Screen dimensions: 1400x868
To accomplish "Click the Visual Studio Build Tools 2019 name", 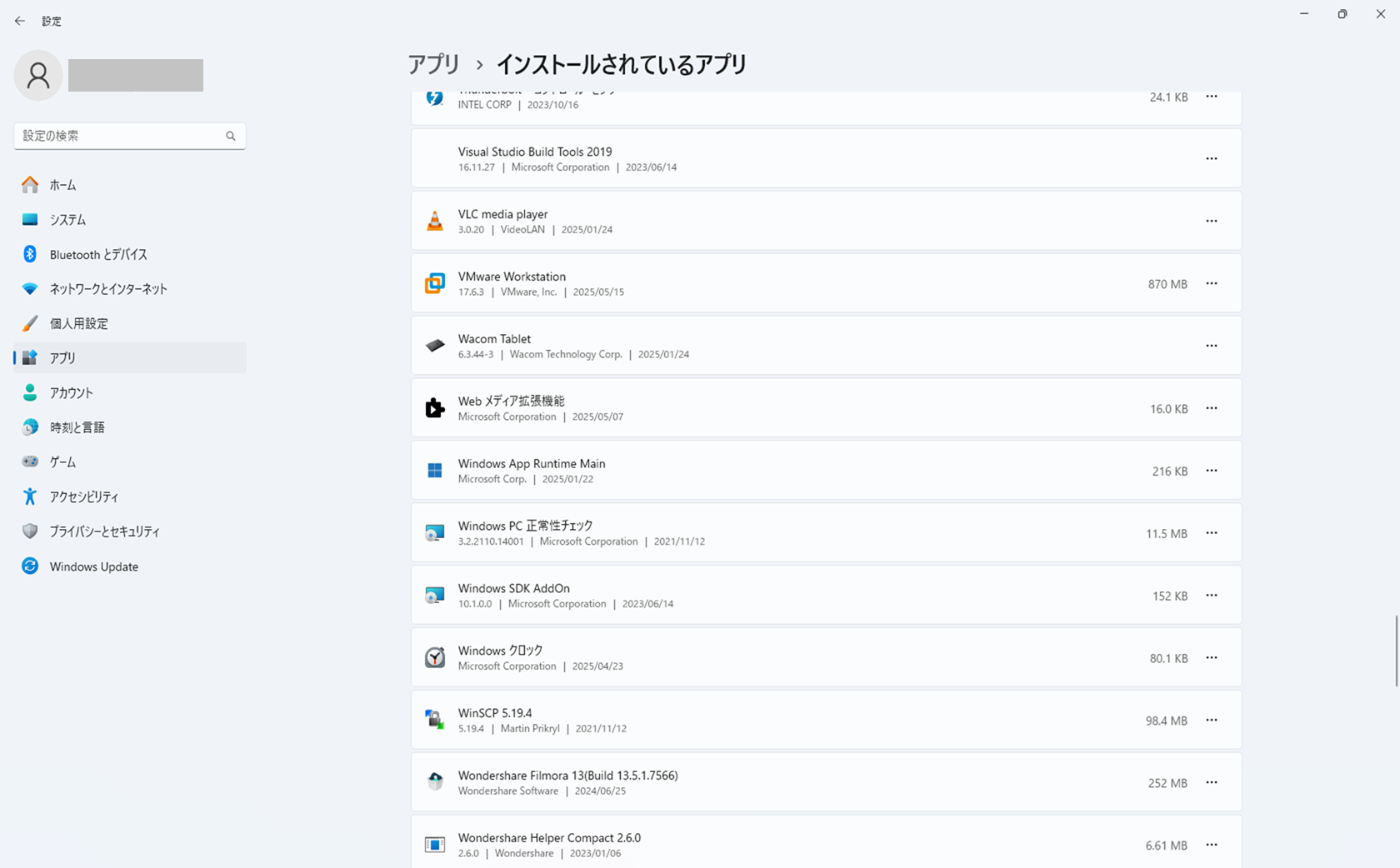I will [535, 152].
